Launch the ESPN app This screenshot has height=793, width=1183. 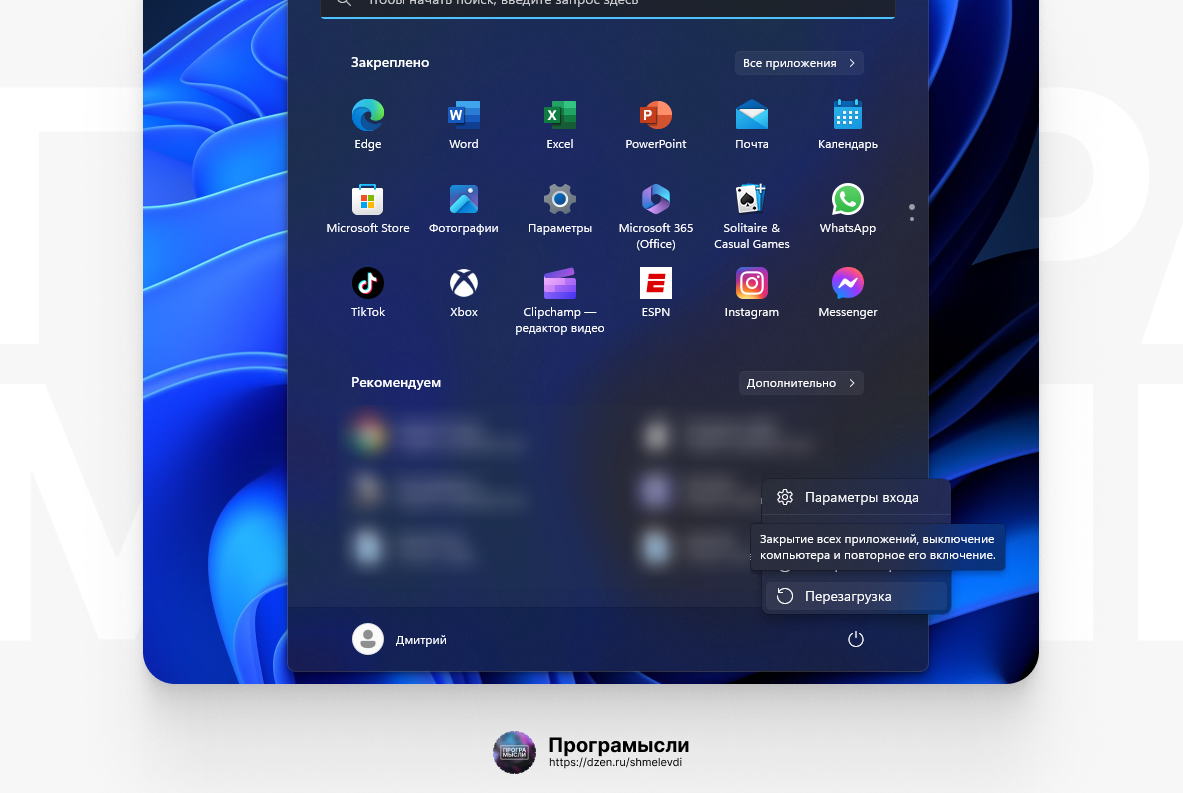pyautogui.click(x=656, y=293)
